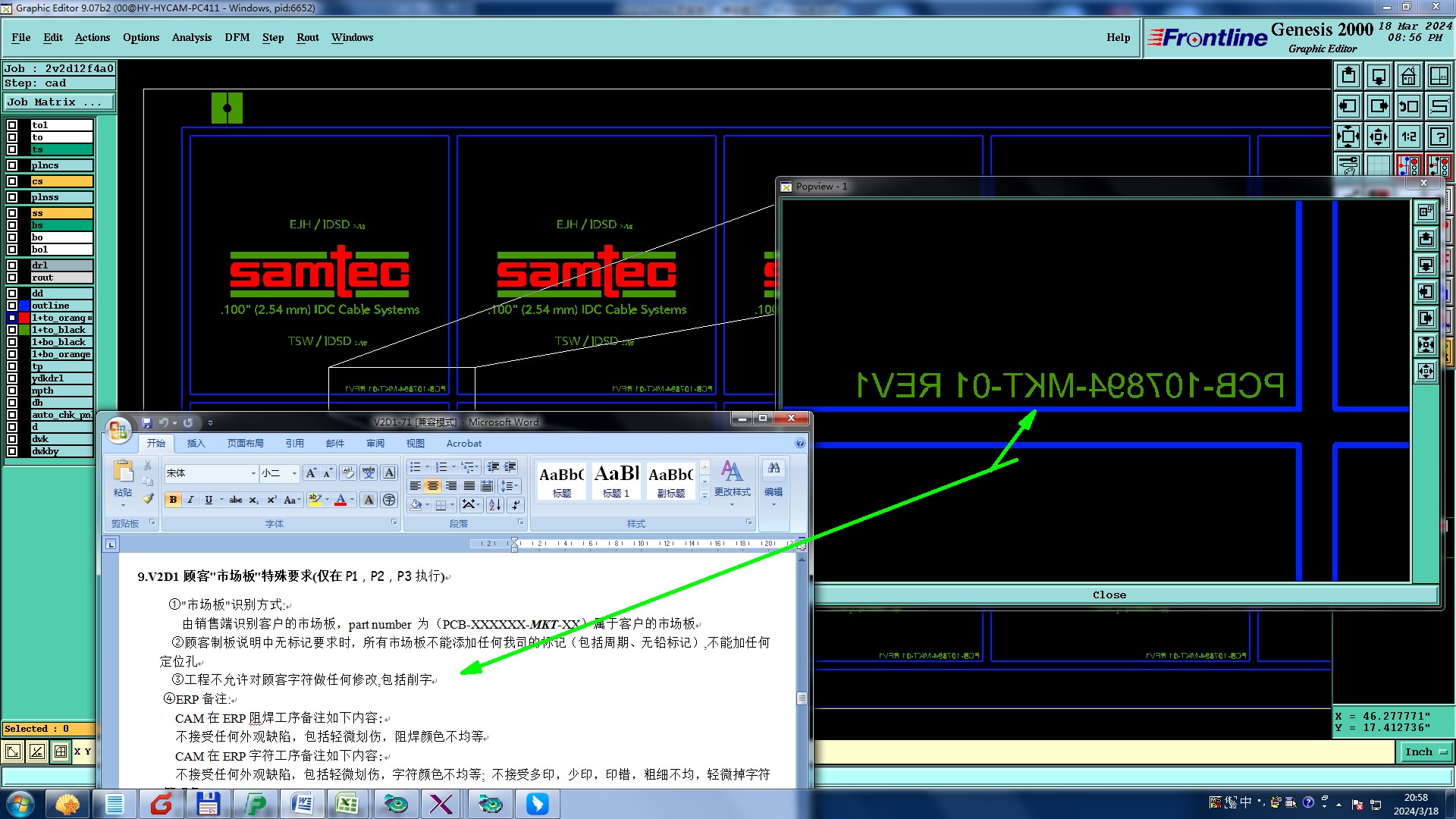Click the Word Office orb button
The height and width of the screenshot is (819, 1456).
point(118,431)
